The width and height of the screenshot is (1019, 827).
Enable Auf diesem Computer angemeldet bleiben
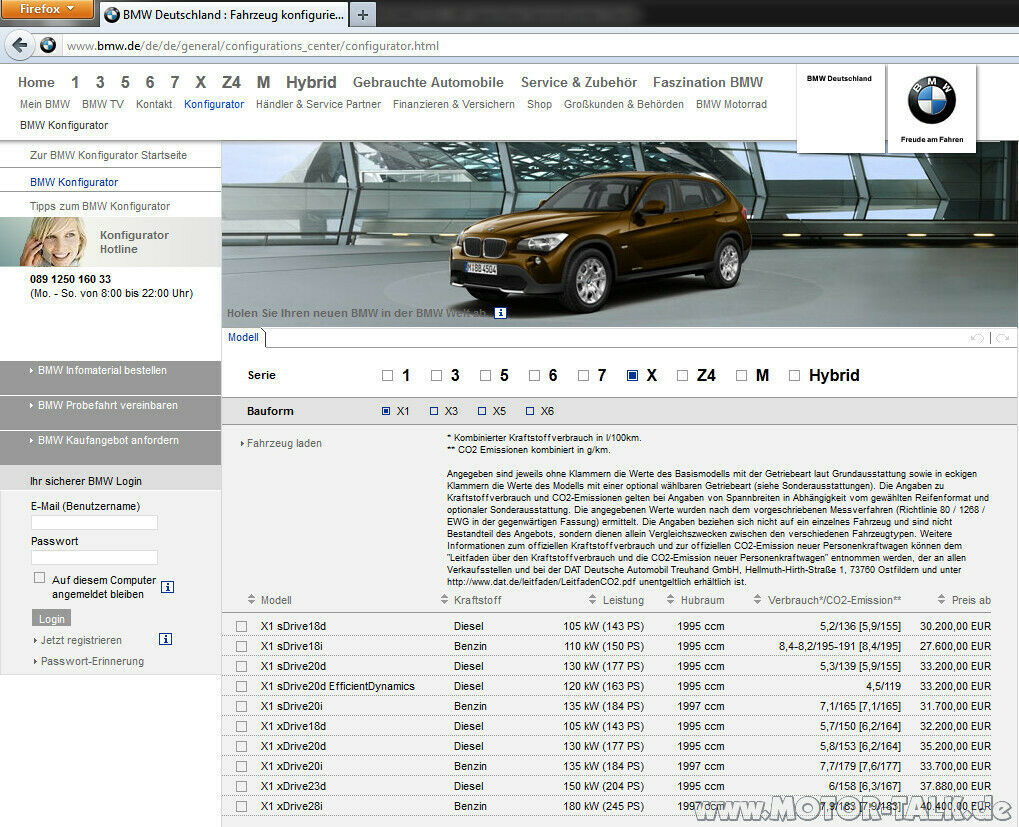click(x=38, y=575)
